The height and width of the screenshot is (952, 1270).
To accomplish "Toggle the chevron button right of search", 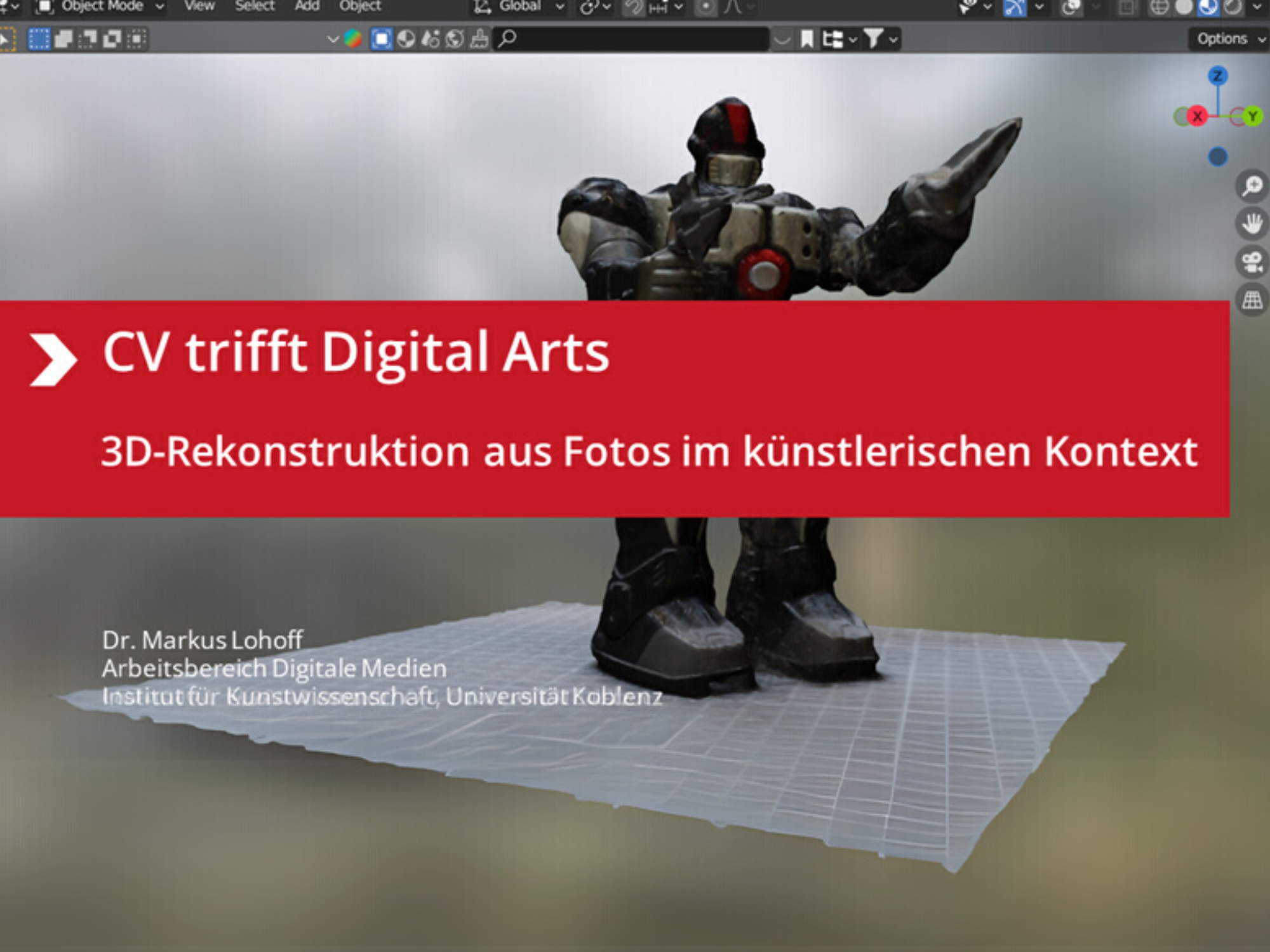I will pos(782,40).
